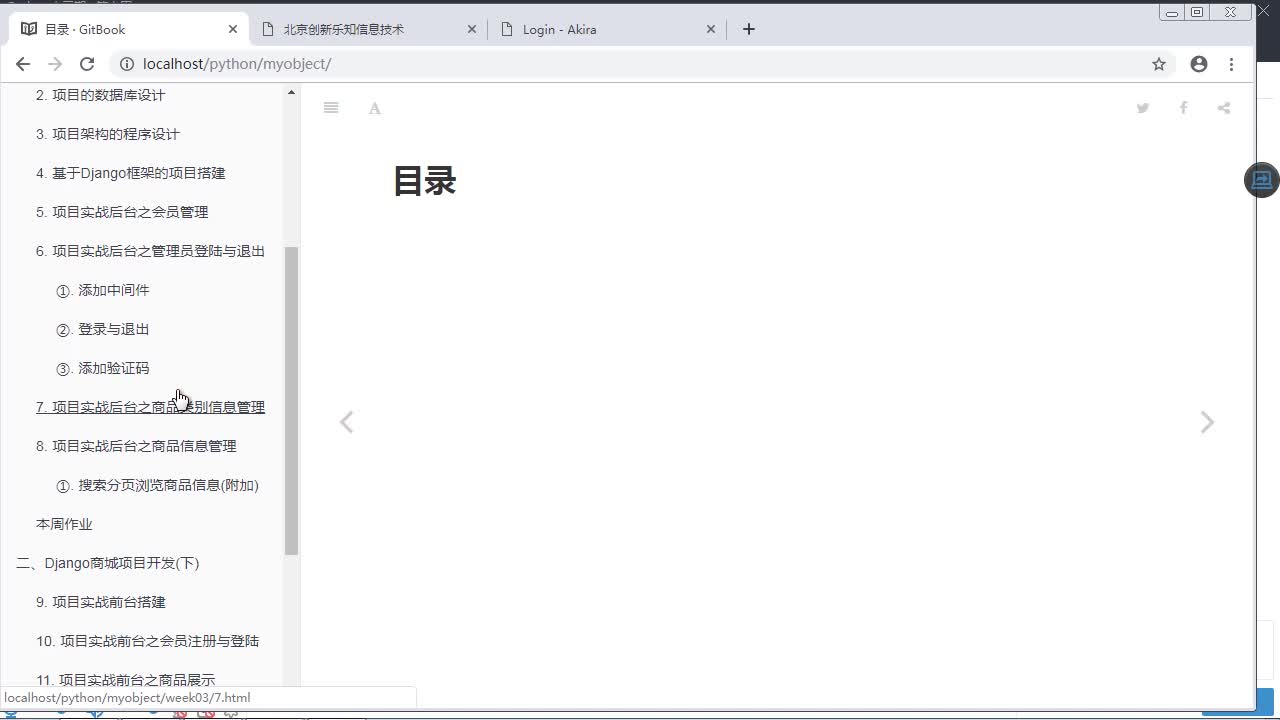
Task: Open subsection ③. 添加验证码
Action: [x=103, y=368]
